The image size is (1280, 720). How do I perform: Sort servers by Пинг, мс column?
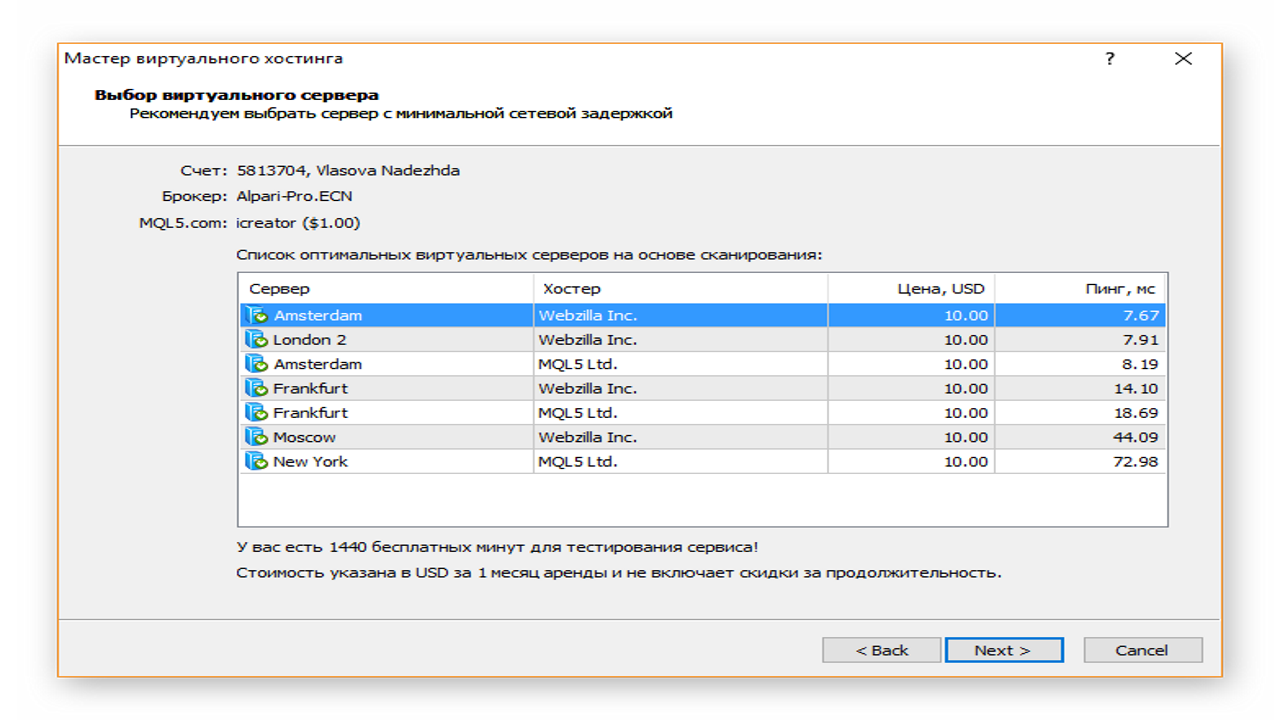click(1080, 288)
